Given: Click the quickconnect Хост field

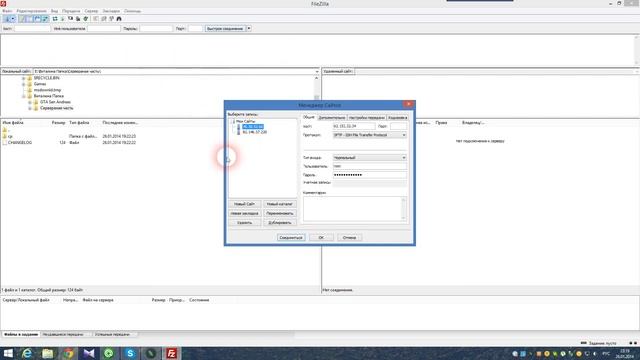Looking at the screenshot, I should [x=32, y=29].
